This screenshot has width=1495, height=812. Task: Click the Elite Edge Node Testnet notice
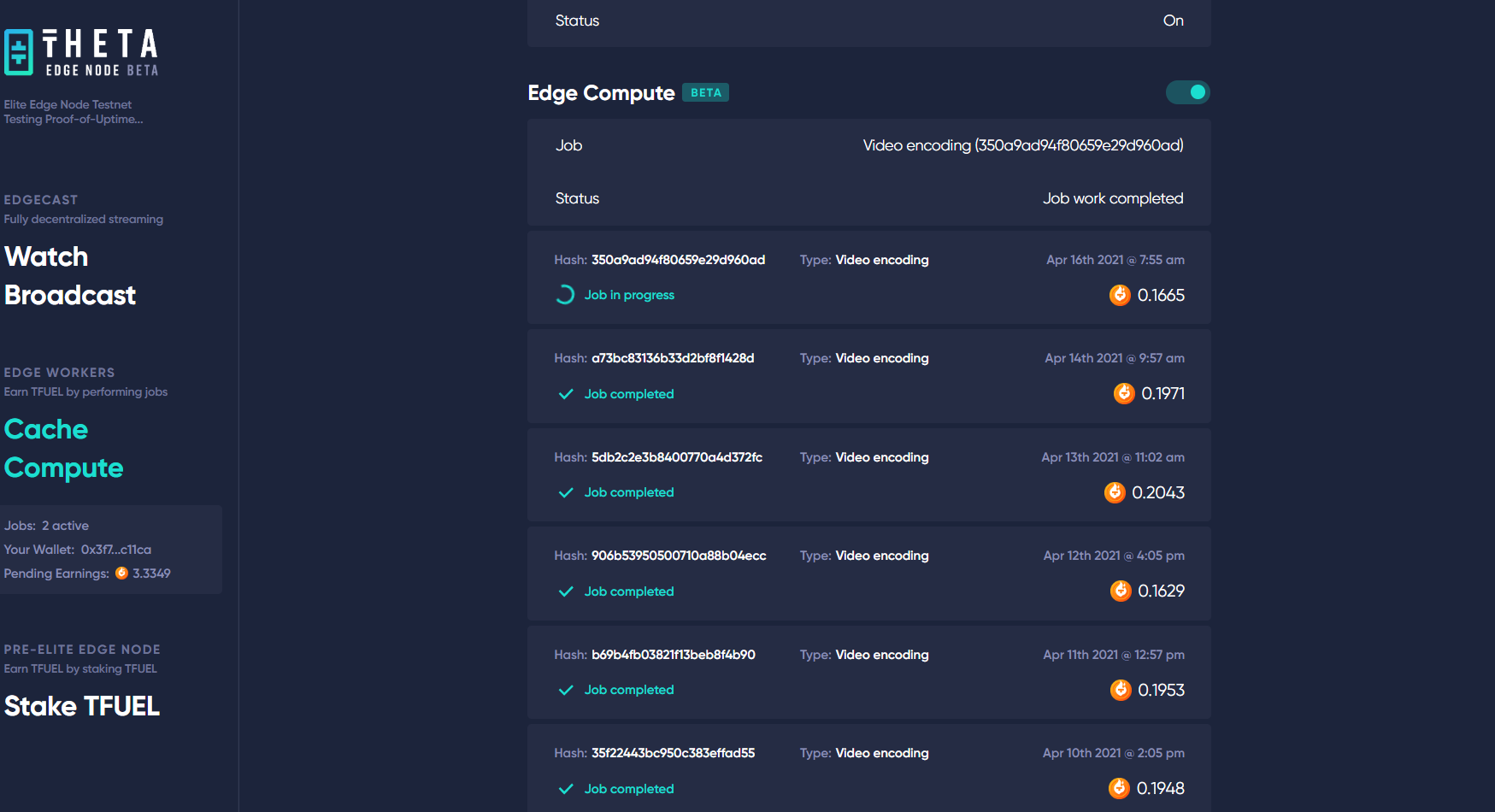tap(74, 112)
